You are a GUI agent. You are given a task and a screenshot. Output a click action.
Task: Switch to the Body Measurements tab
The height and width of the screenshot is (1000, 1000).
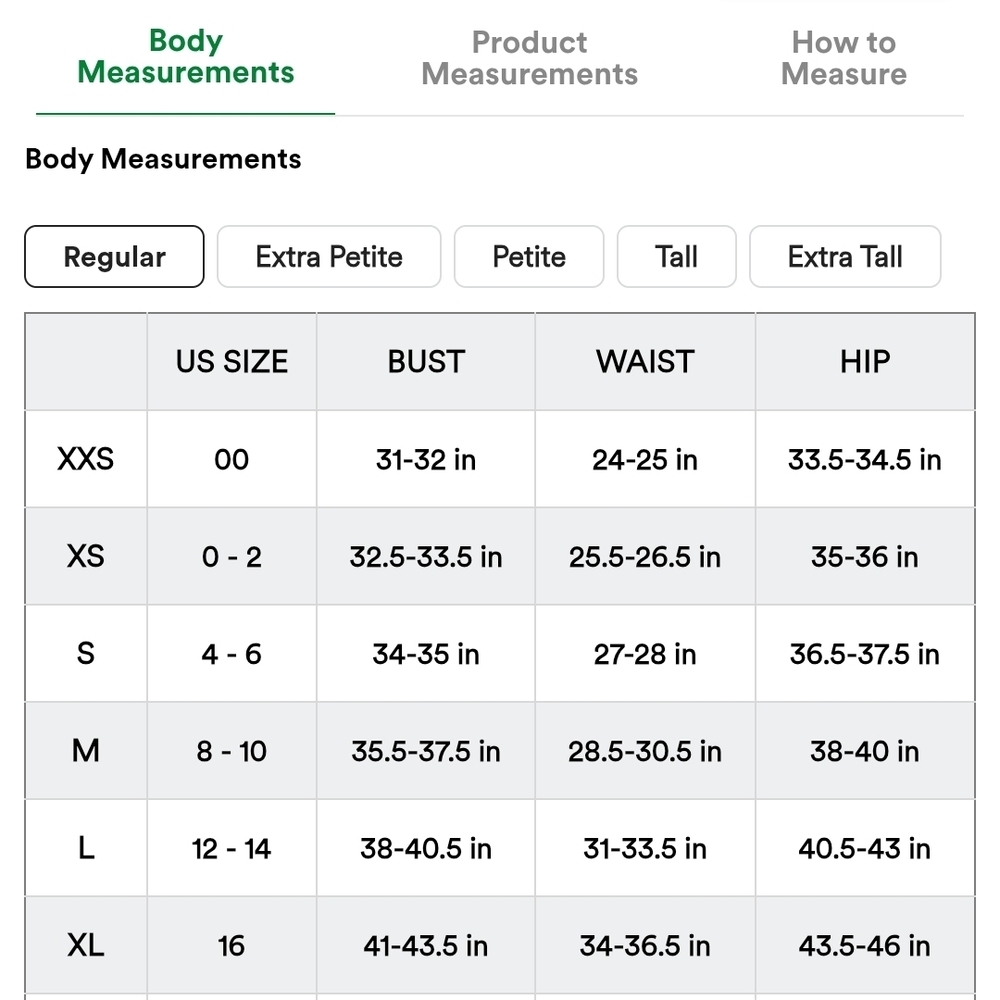click(x=186, y=57)
